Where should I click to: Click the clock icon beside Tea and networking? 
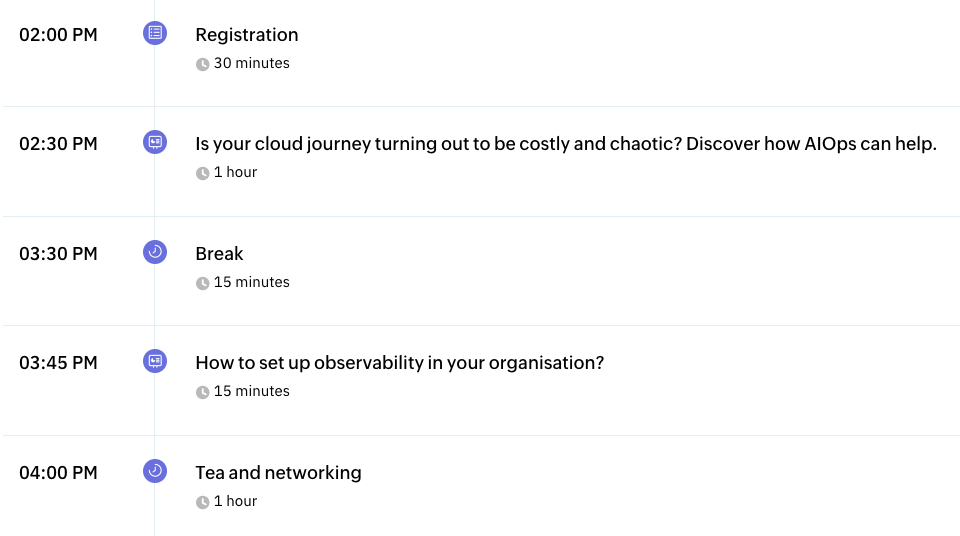[155, 471]
